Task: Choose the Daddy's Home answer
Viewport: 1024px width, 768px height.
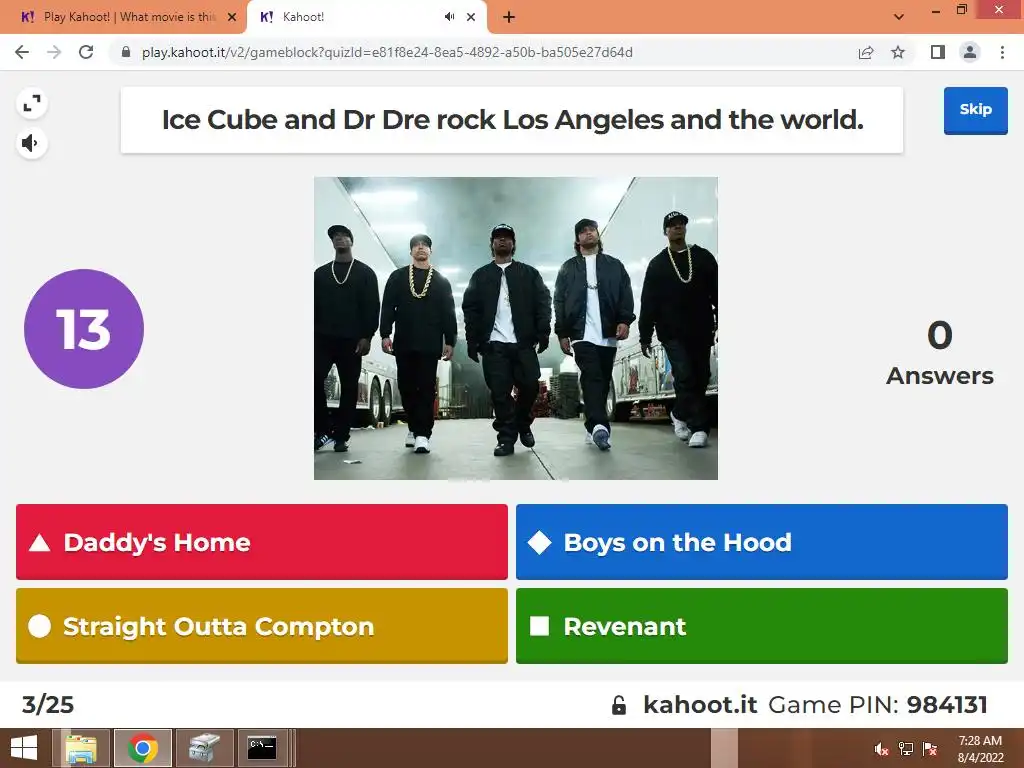Action: point(262,542)
